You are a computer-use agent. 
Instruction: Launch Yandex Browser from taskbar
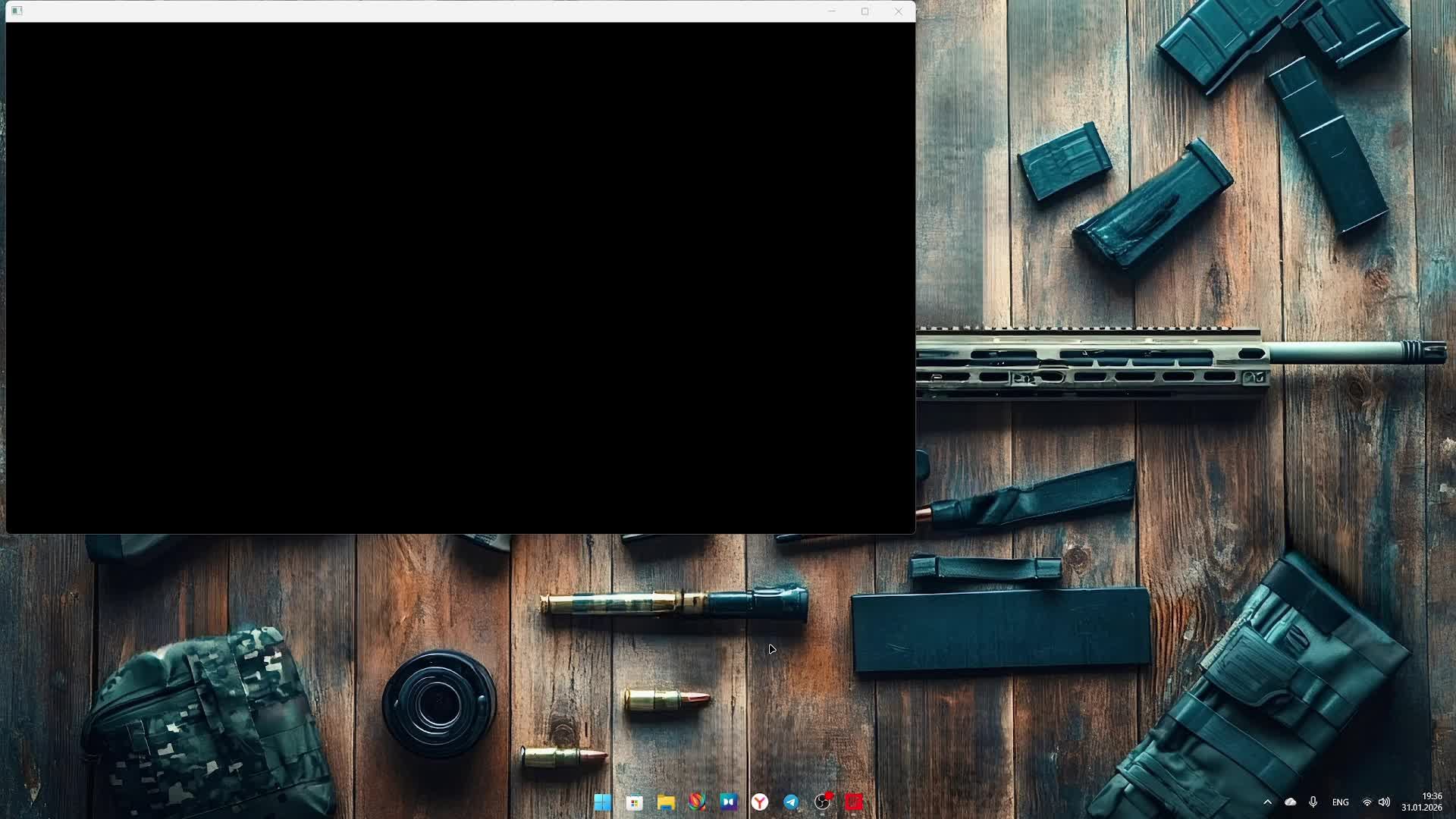click(x=760, y=802)
